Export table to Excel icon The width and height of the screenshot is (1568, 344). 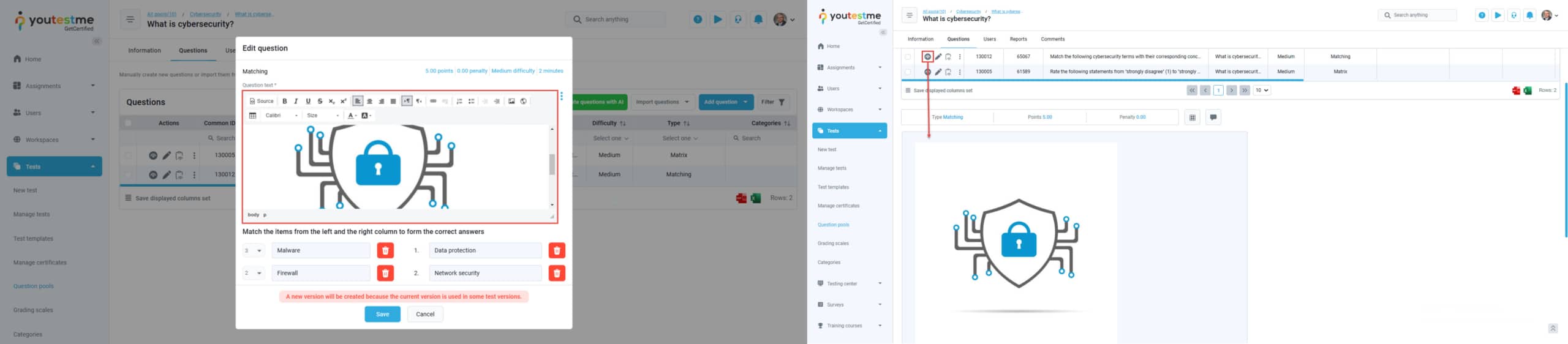1528,91
